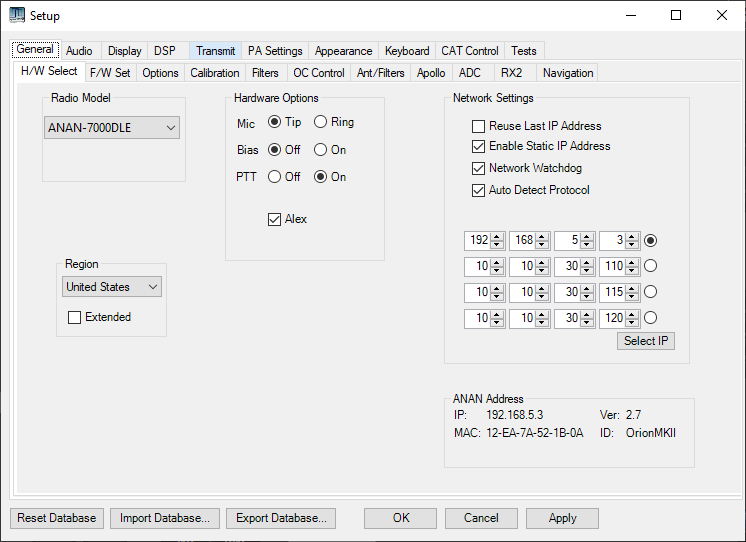Open the F/W Set sub-tab
Screen dimensions: 746x542
tap(110, 73)
